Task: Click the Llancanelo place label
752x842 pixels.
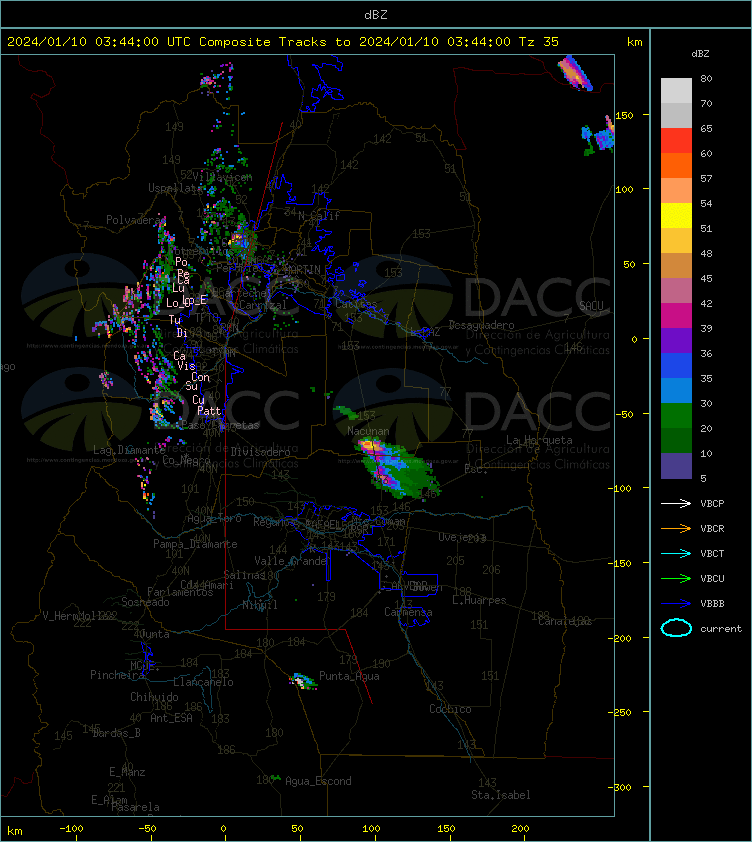Action: point(203,683)
